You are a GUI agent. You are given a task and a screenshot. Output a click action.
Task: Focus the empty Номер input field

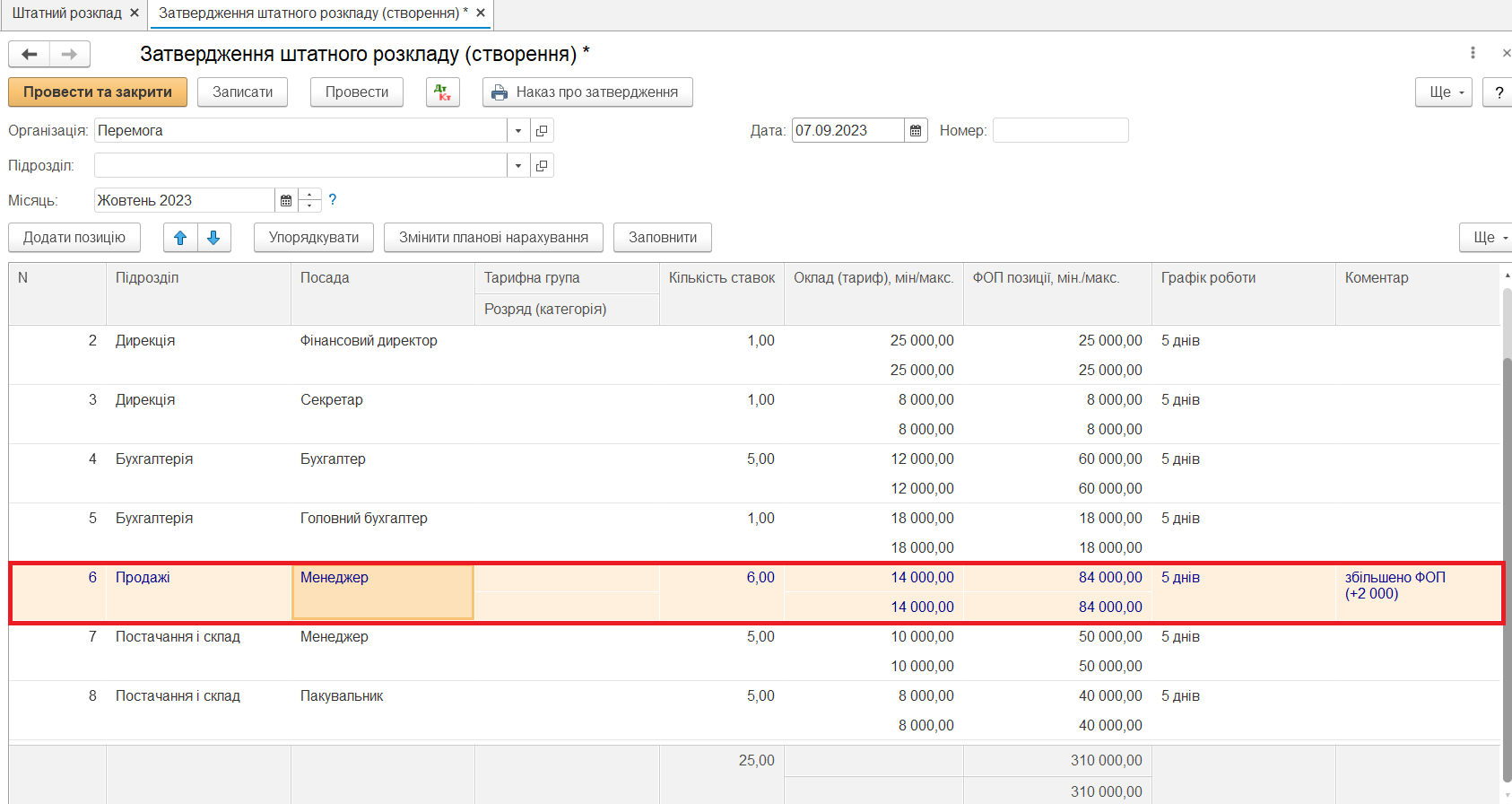point(1060,131)
